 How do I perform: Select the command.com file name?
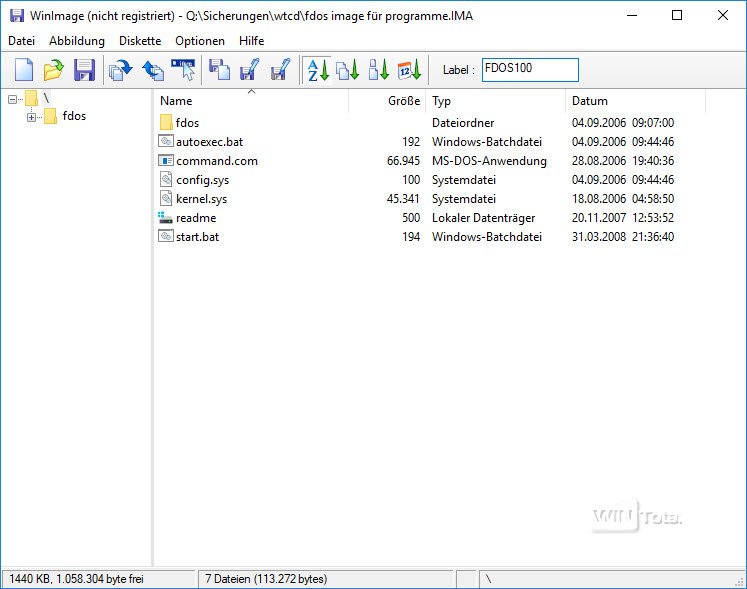coord(217,161)
